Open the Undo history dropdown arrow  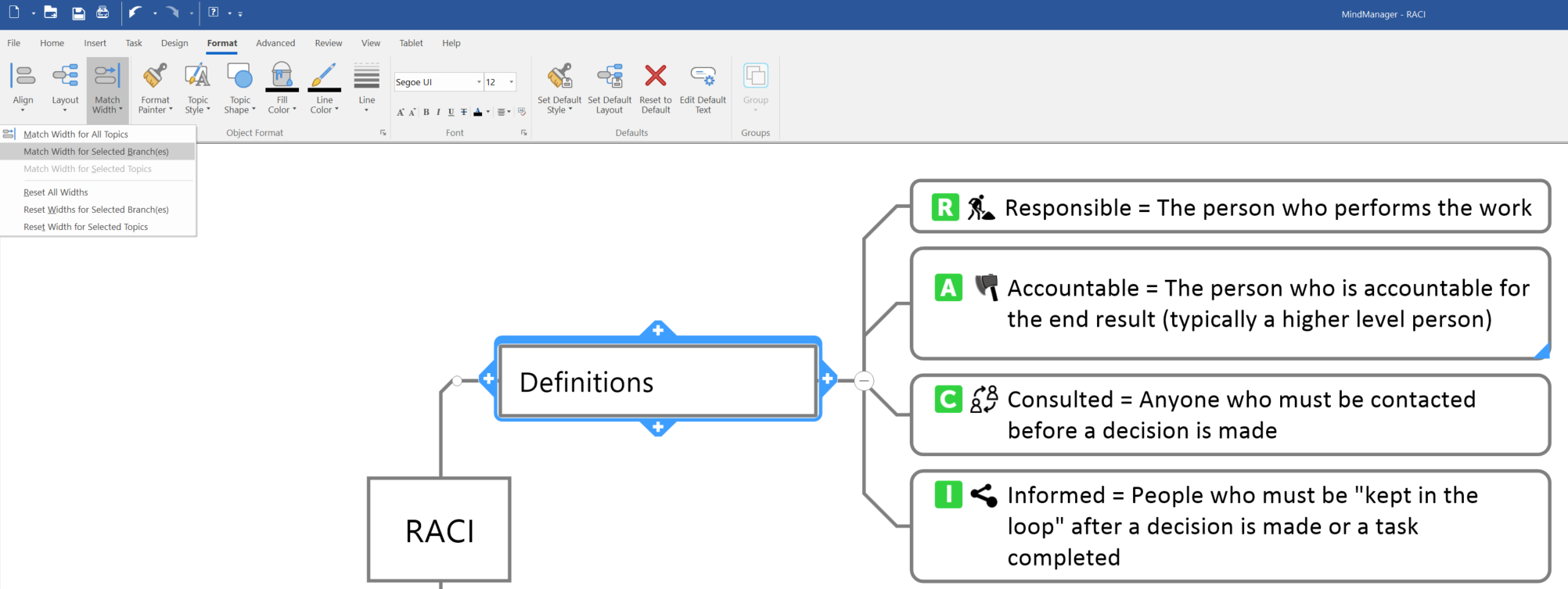click(155, 13)
